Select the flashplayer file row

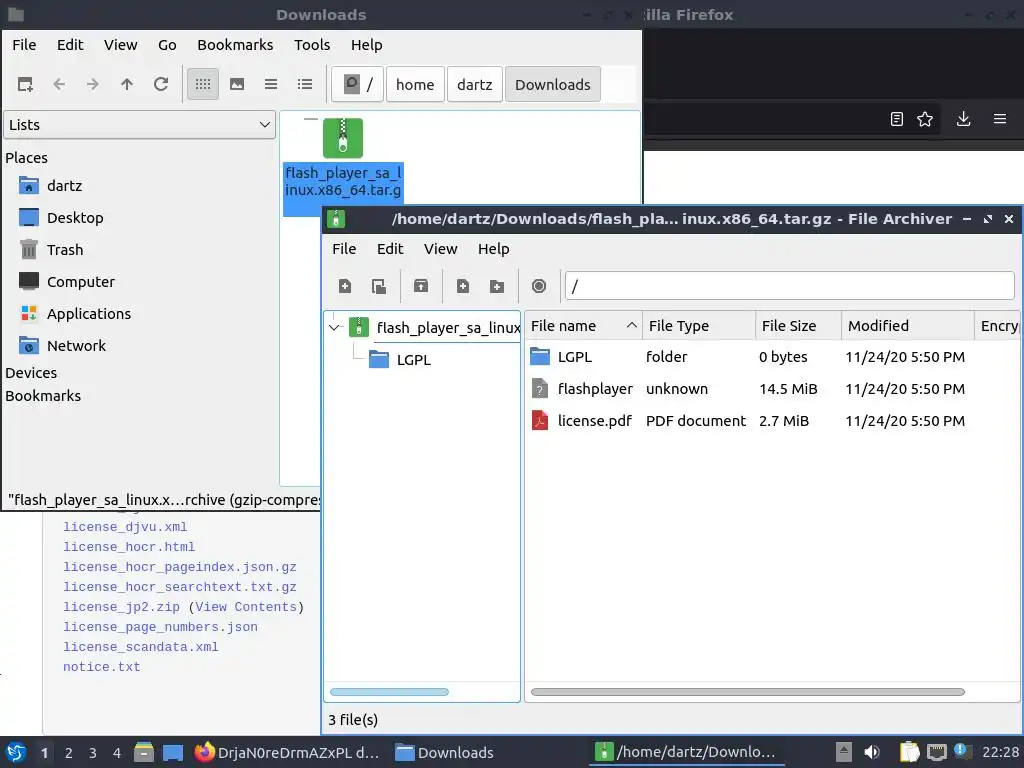click(772, 389)
